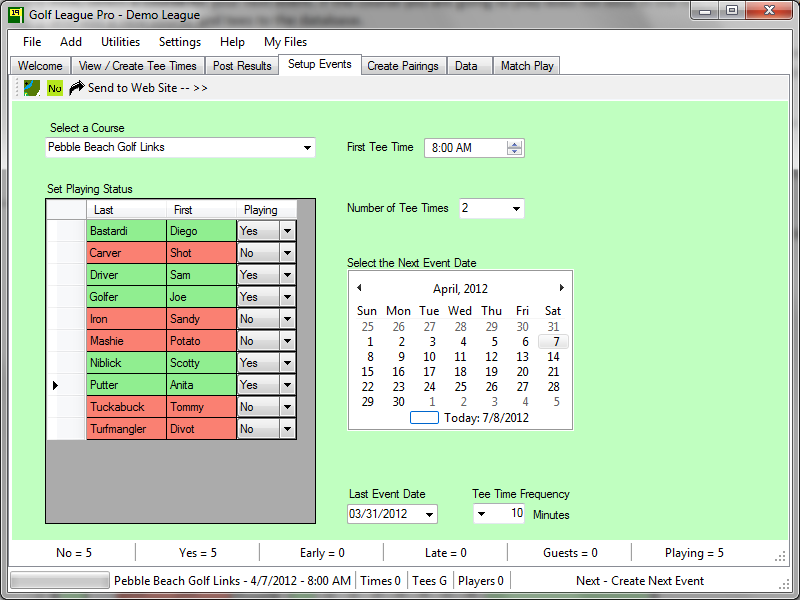Image resolution: width=800 pixels, height=600 pixels.
Task: Select April 7 in the calendar
Action: (554, 342)
